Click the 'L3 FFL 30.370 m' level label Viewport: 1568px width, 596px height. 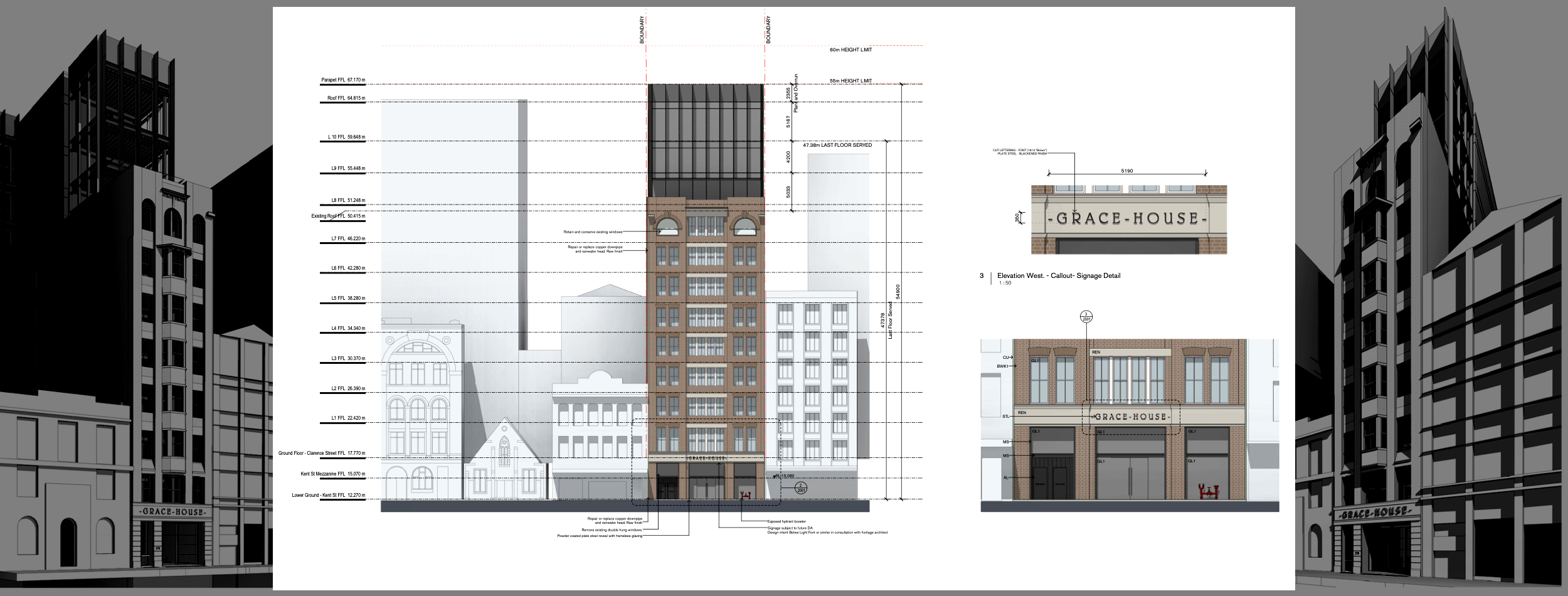[x=347, y=359]
